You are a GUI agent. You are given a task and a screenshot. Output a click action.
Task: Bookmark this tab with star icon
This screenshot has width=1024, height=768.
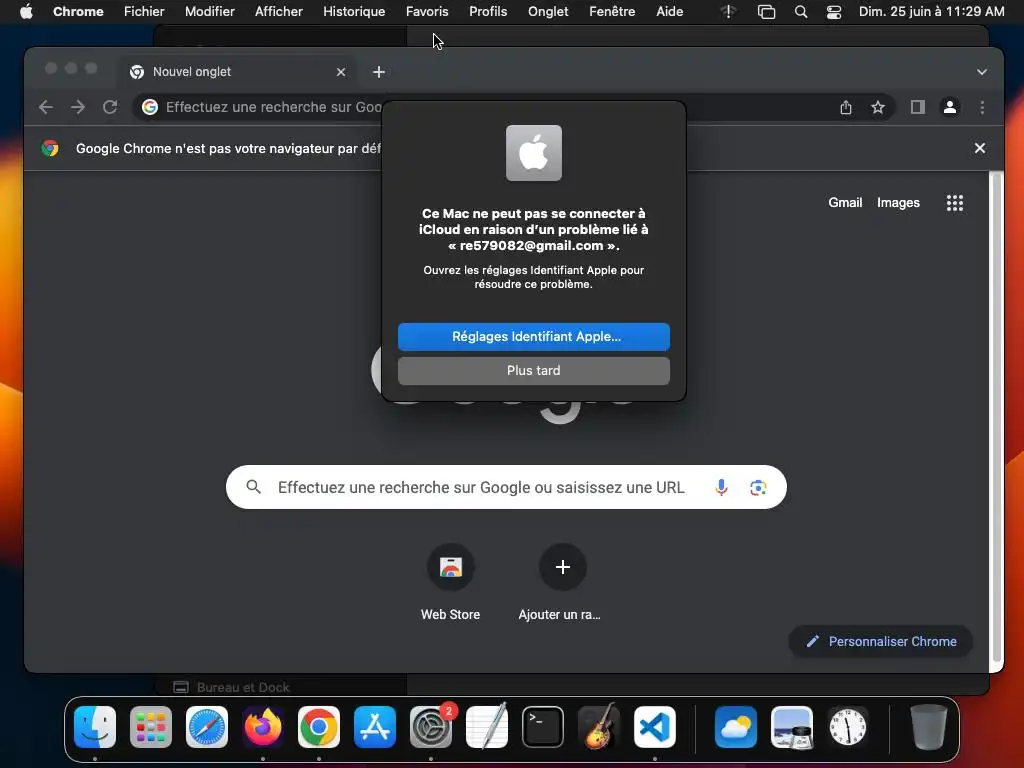878,107
